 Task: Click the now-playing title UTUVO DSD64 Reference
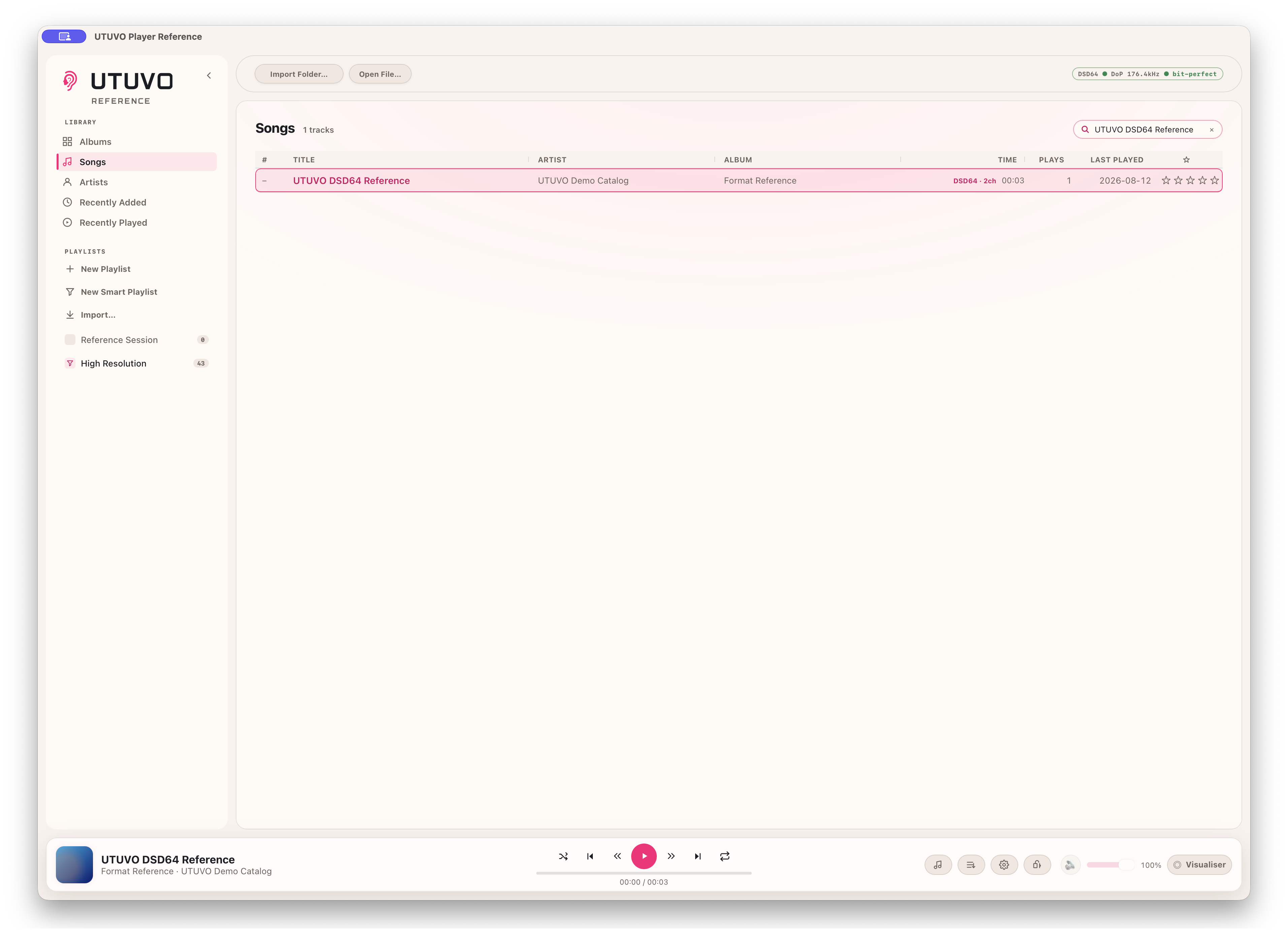coord(168,859)
